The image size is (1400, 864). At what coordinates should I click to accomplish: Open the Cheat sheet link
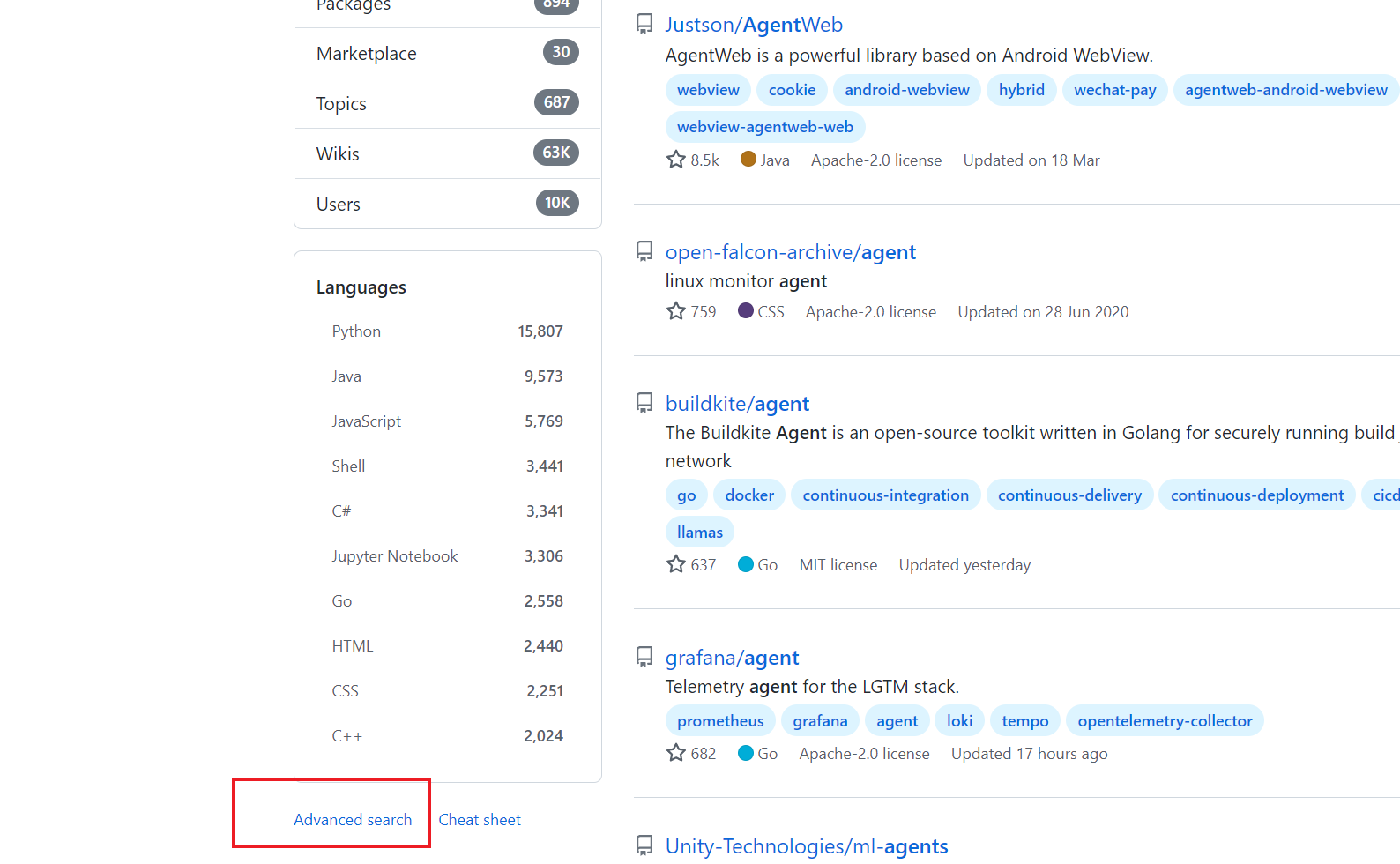coord(480,820)
